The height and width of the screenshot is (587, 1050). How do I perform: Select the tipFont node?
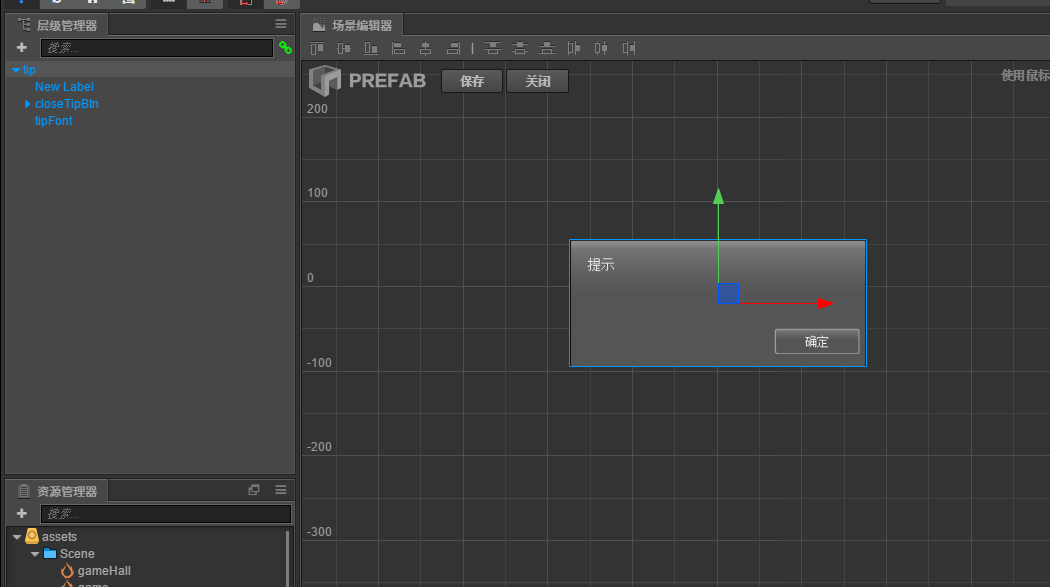(54, 120)
